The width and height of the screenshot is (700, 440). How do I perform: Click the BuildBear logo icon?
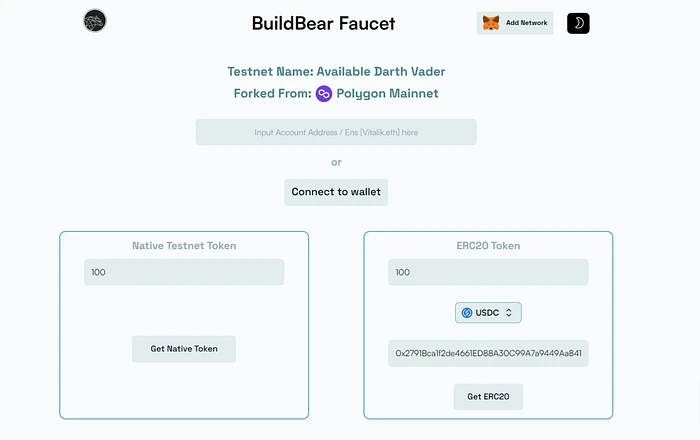(x=95, y=21)
